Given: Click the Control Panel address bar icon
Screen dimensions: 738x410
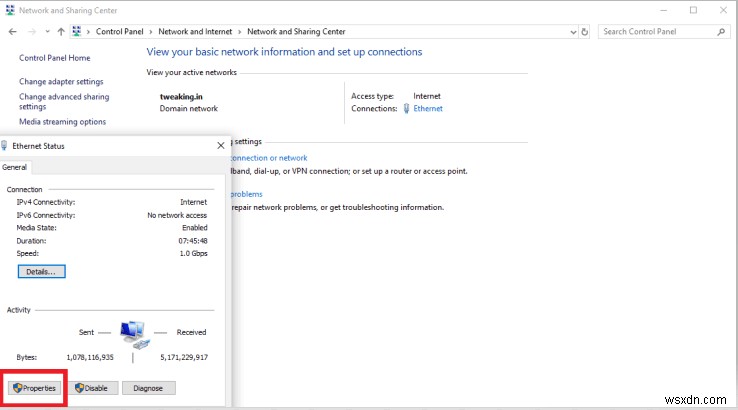Looking at the screenshot, I should click(x=76, y=32).
